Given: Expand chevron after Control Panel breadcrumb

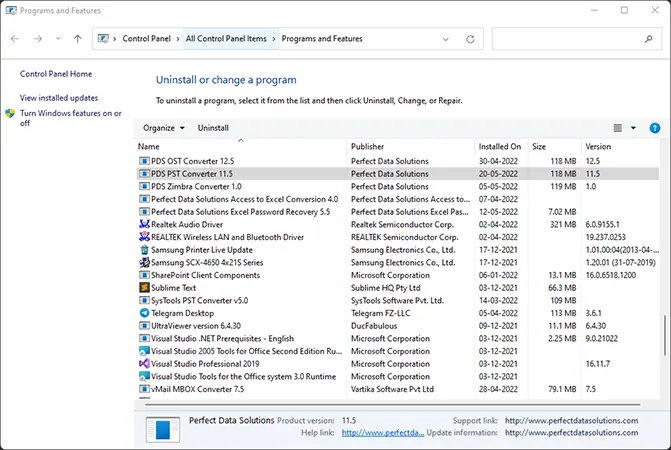Looking at the screenshot, I should click(x=178, y=39).
